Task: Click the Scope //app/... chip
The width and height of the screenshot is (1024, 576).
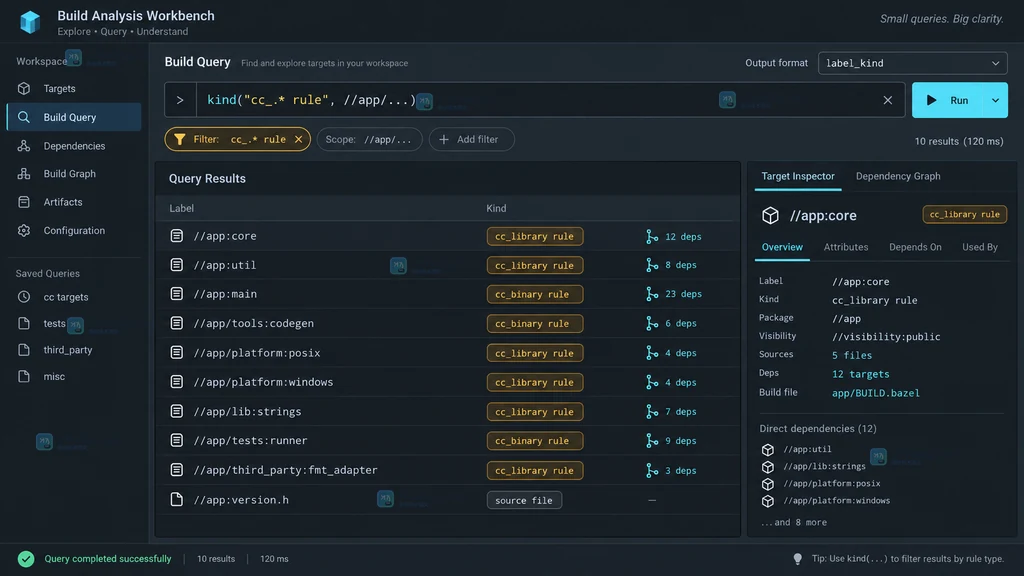Action: pos(369,139)
